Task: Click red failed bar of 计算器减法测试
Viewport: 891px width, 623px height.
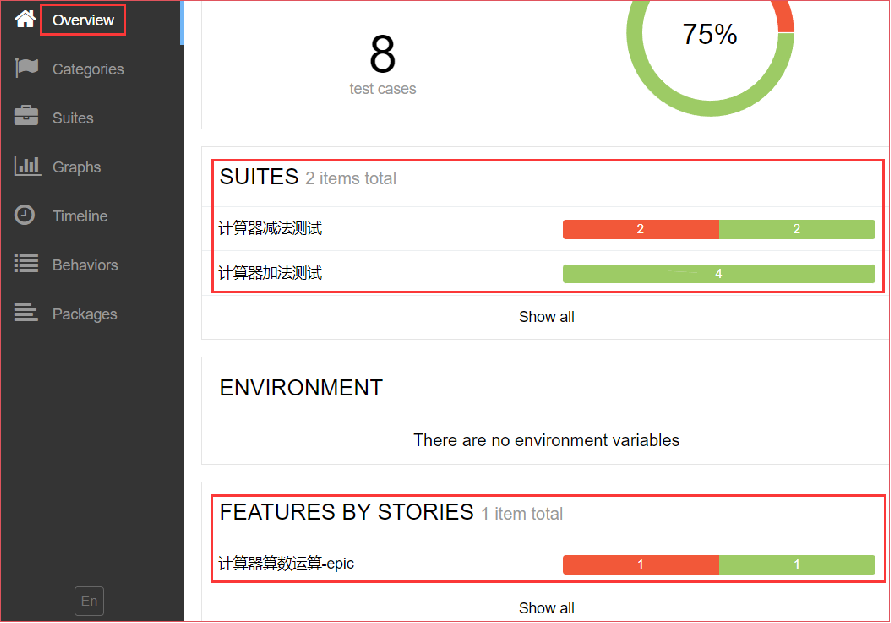Action: [640, 229]
